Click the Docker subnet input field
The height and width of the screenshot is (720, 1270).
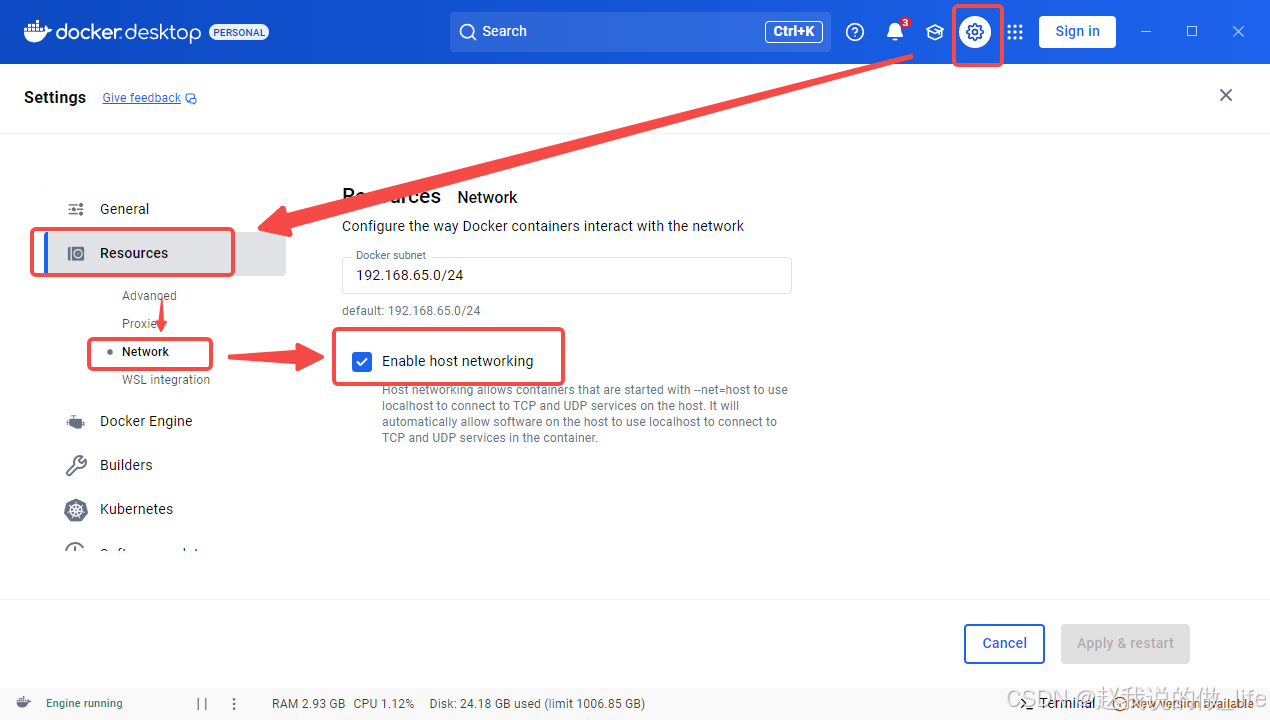coord(567,275)
